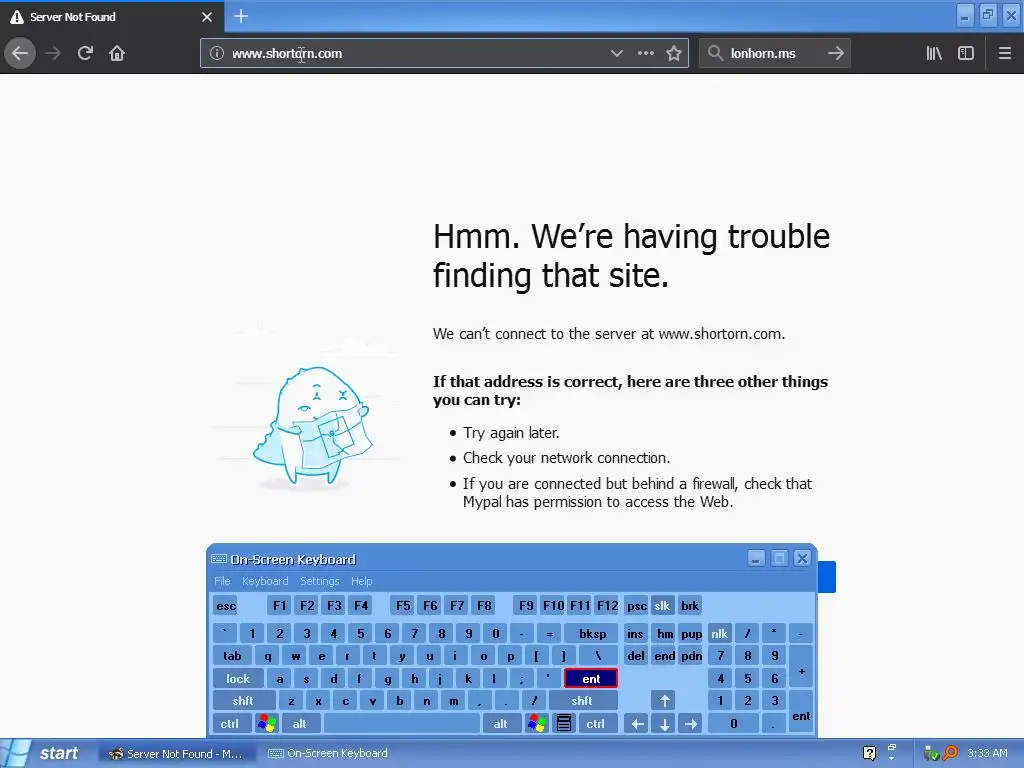1024x768 pixels.
Task: Run the search with the arrow button
Action: 836,54
